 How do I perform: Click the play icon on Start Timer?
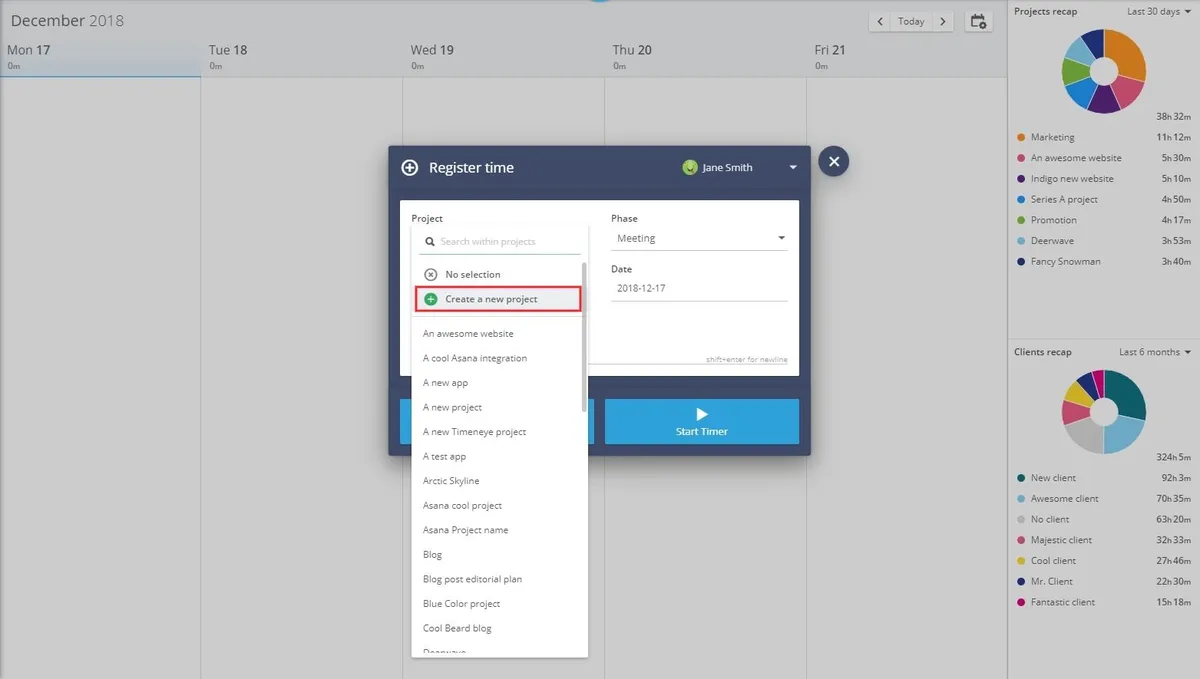702,414
